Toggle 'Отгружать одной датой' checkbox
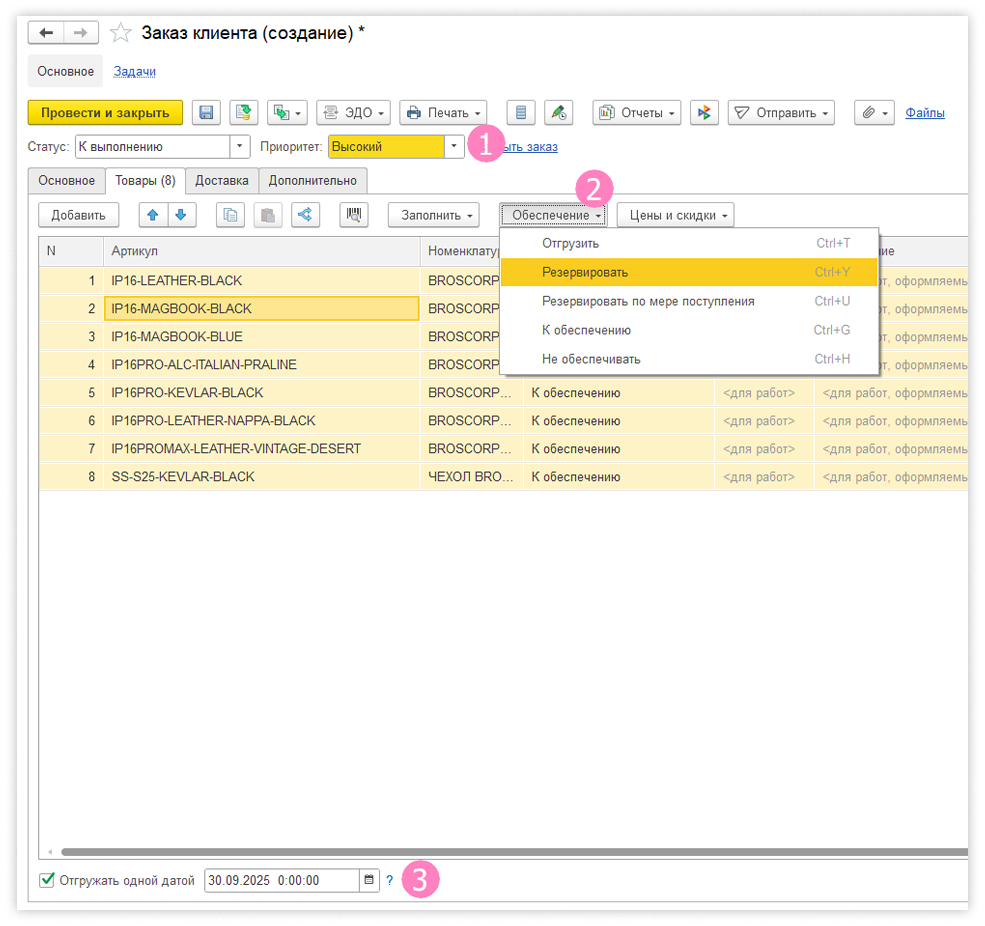 pyautogui.click(x=46, y=880)
